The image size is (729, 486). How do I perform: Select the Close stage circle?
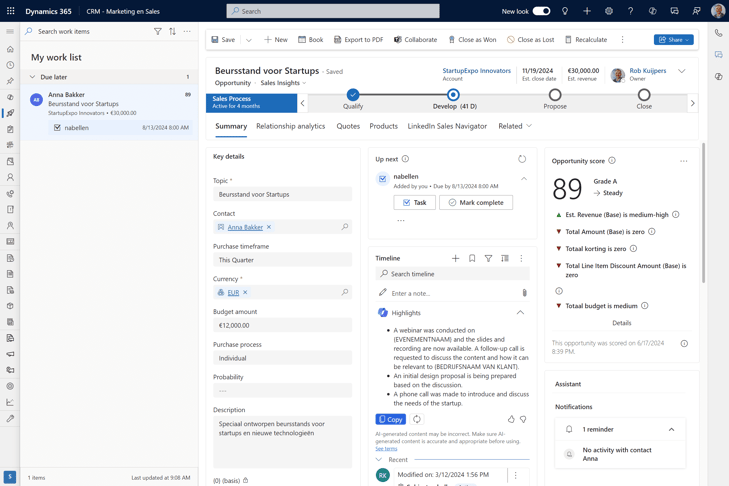coord(644,95)
